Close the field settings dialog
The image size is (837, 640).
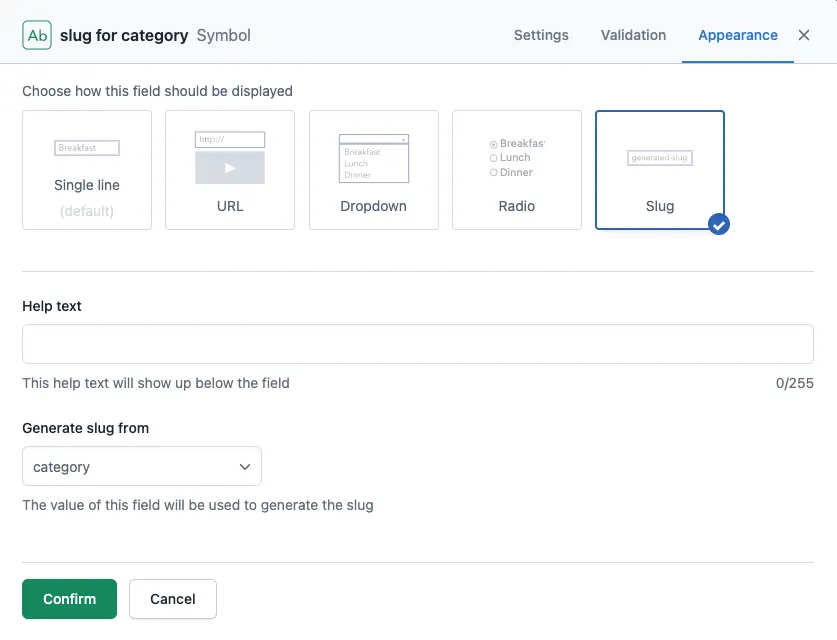click(x=803, y=35)
